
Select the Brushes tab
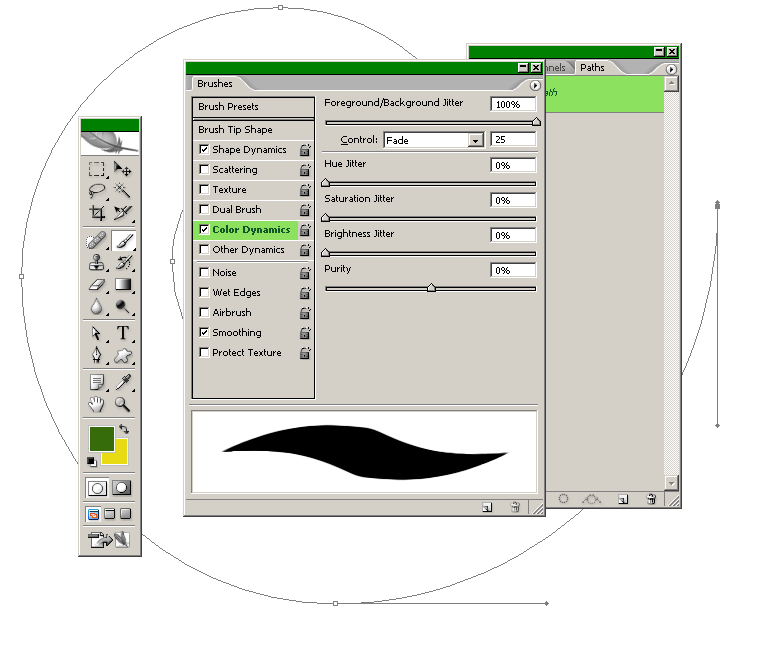pyautogui.click(x=215, y=83)
